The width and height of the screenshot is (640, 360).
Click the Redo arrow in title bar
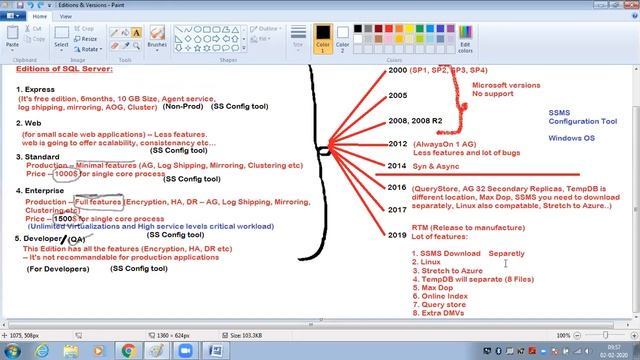[40, 5]
